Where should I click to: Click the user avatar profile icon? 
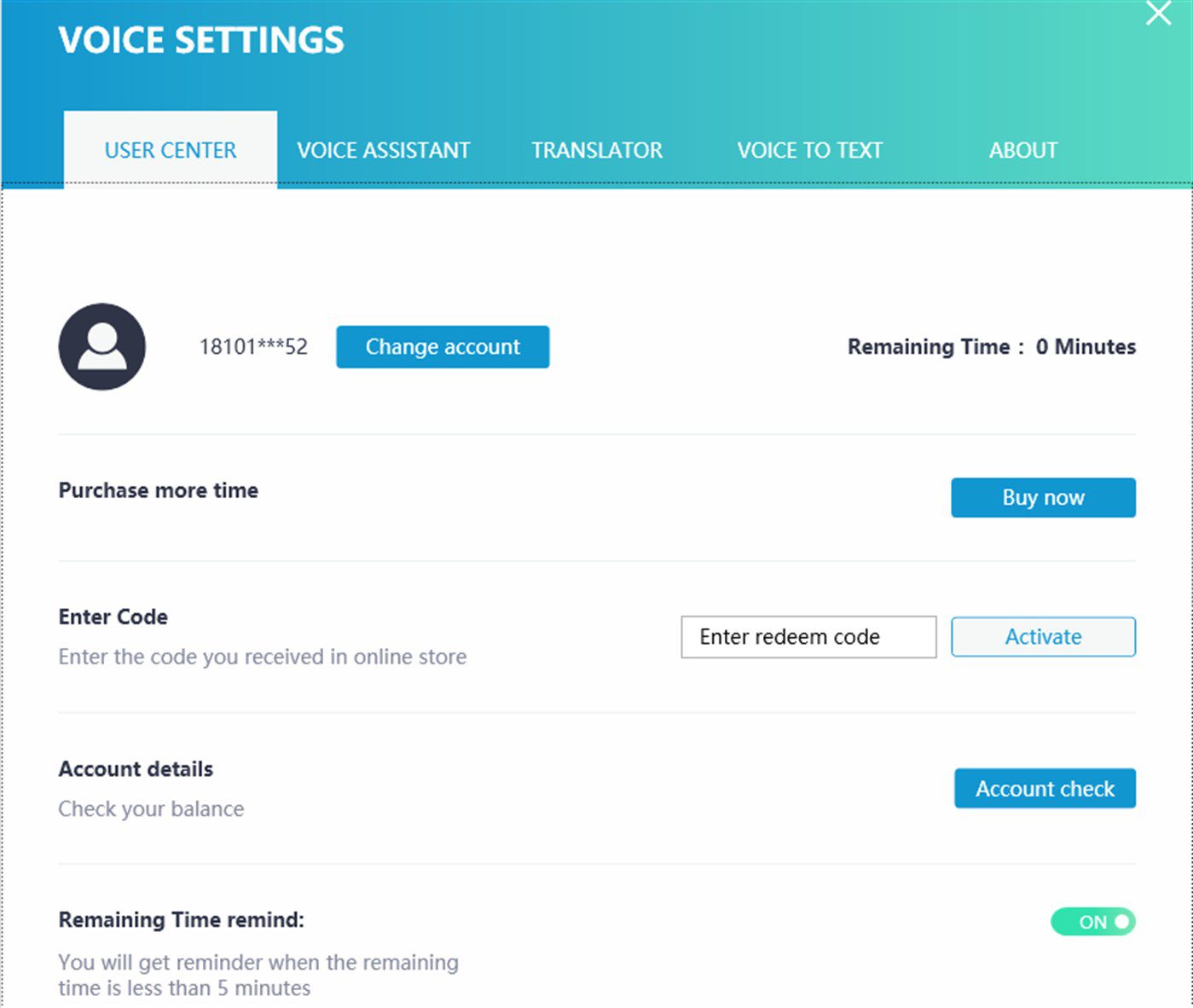(x=102, y=347)
